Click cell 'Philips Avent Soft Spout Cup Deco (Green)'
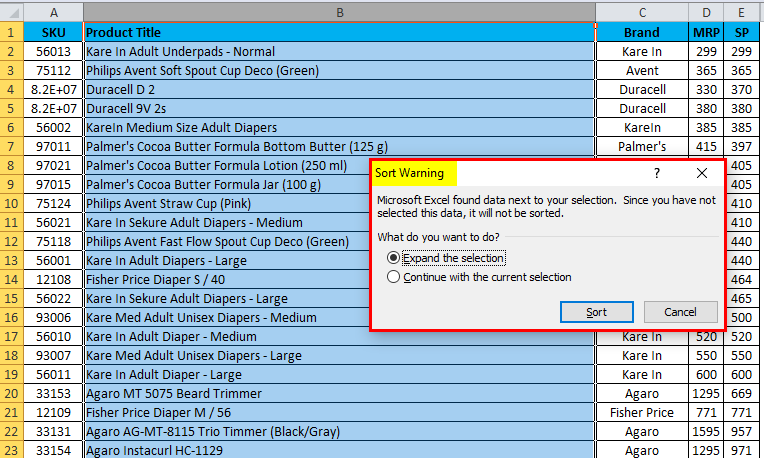The width and height of the screenshot is (764, 458). pos(340,70)
